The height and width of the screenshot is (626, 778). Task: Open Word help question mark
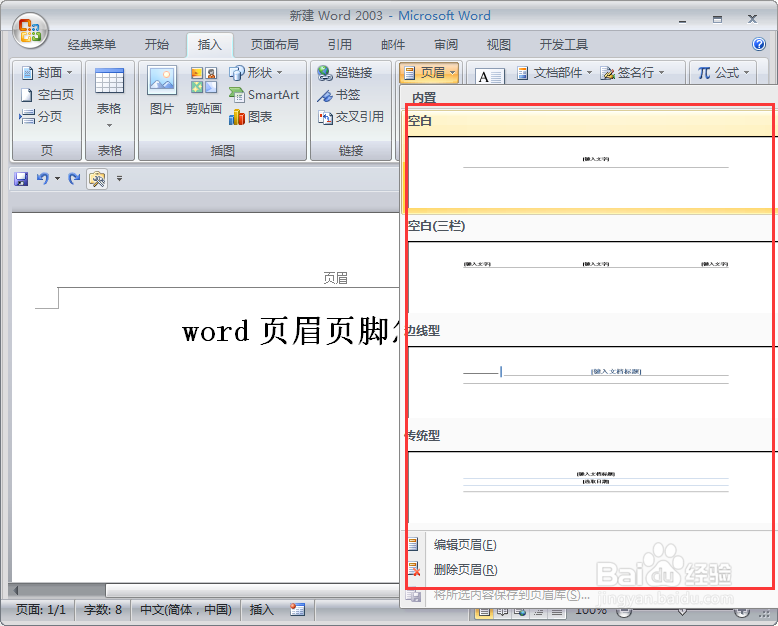[759, 45]
